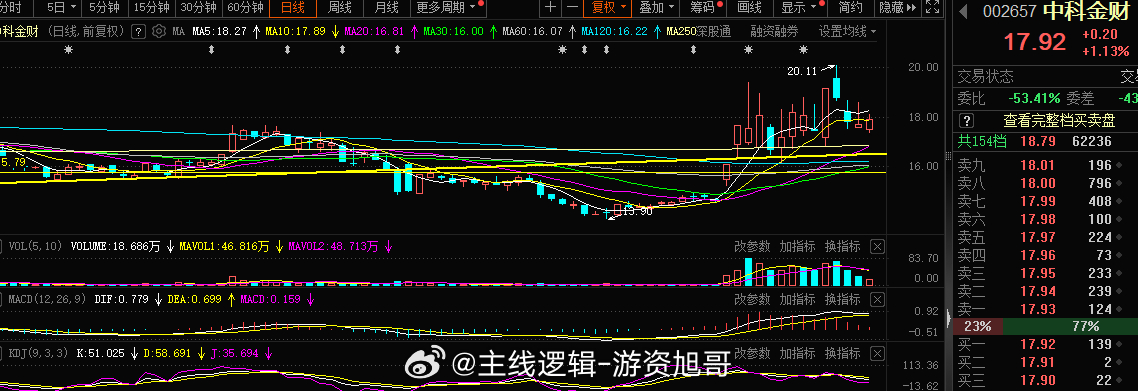Screen dimensions: 1138x391
Task: Expand the 设置均线 dropdown
Action: point(847,32)
